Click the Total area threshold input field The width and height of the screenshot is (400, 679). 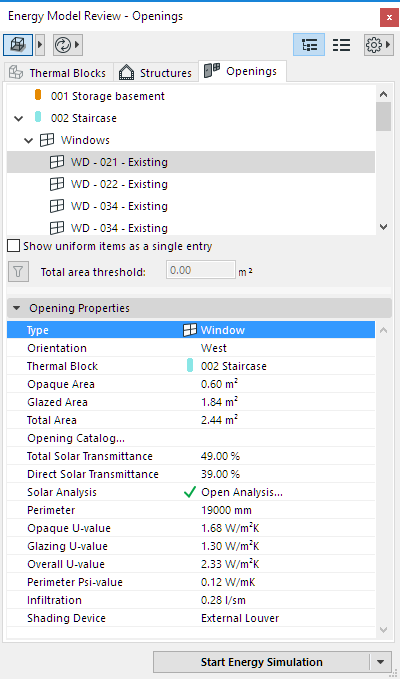pos(201,270)
